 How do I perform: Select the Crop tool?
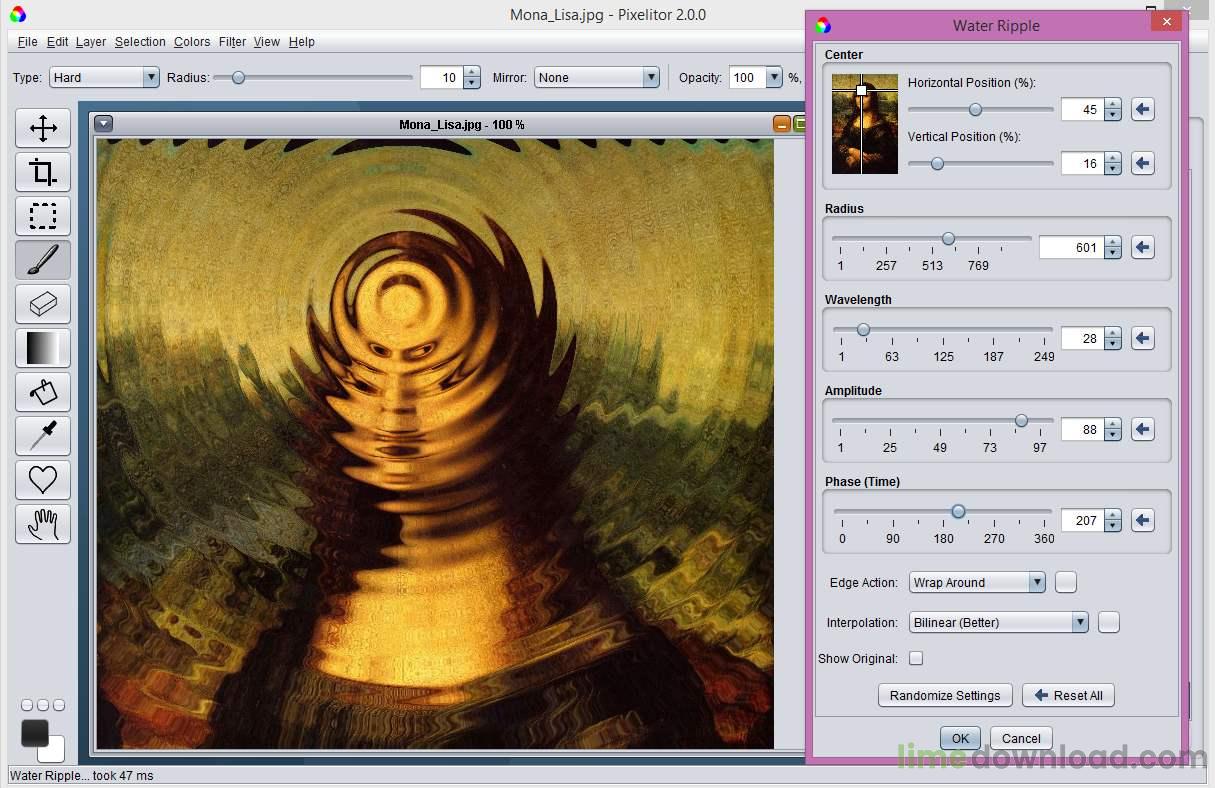42,172
